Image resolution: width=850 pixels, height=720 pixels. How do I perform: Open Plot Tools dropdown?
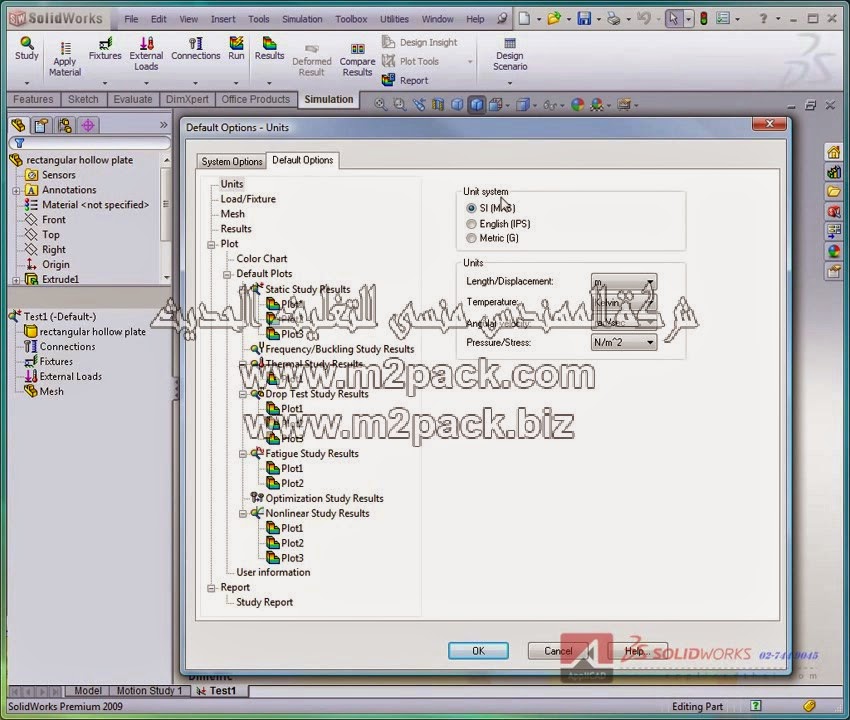tap(469, 61)
